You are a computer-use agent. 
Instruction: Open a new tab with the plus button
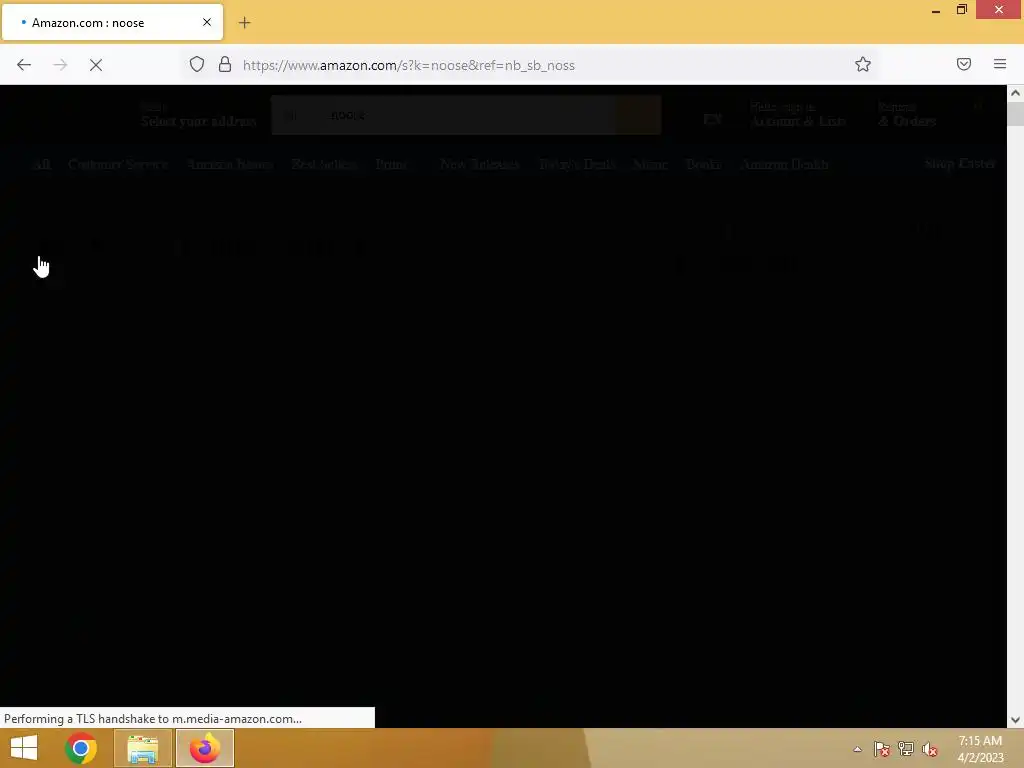coord(244,23)
